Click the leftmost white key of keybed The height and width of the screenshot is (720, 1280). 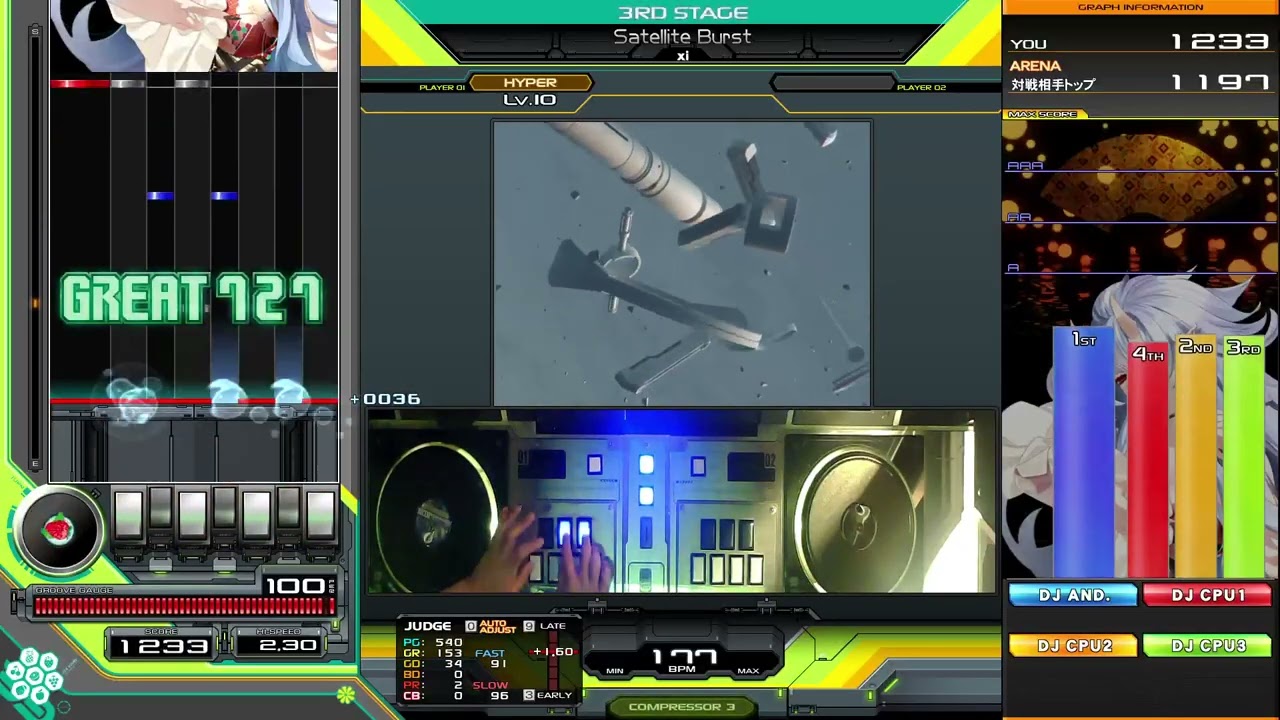[128, 515]
